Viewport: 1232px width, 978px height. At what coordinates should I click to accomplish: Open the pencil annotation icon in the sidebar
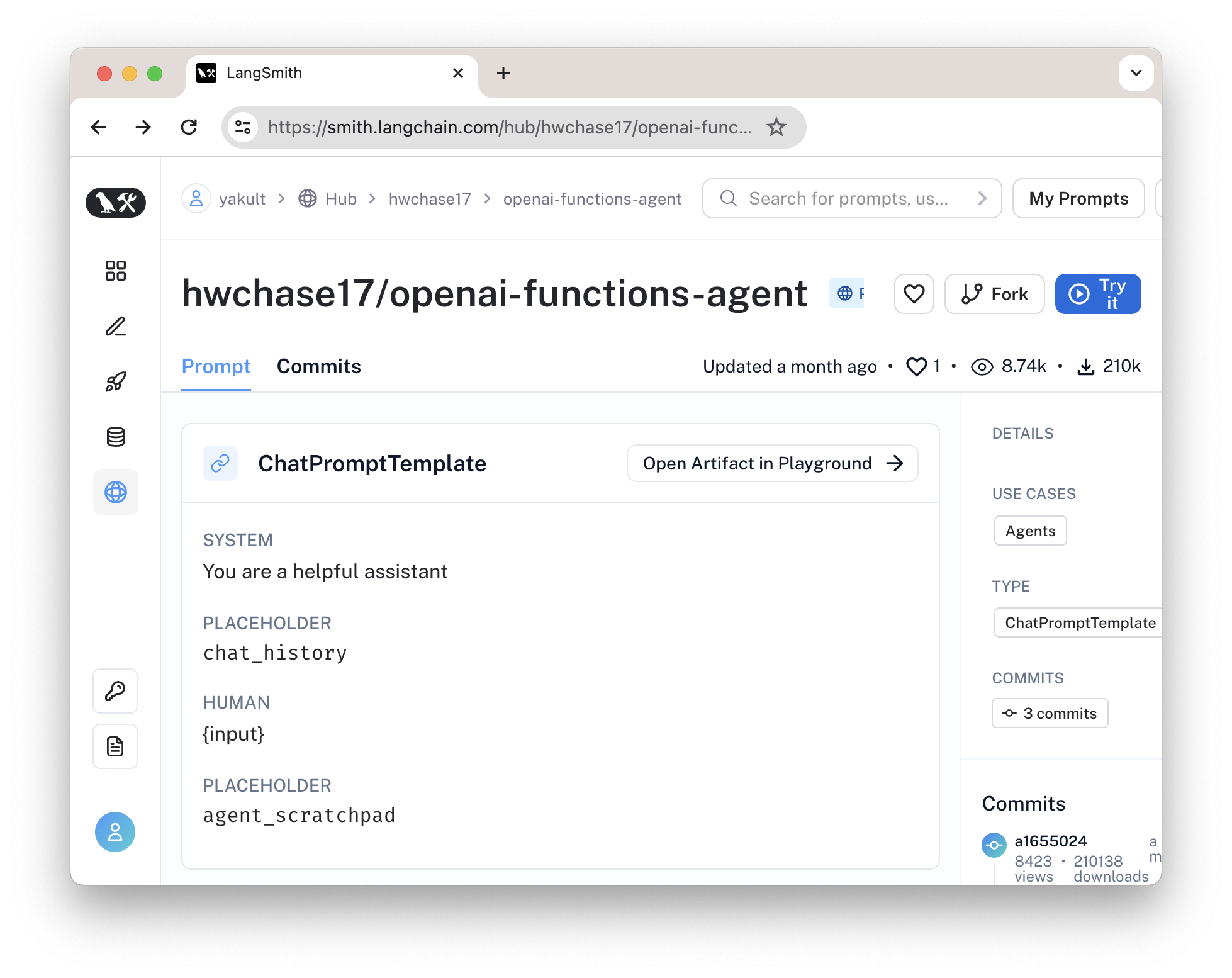click(116, 326)
